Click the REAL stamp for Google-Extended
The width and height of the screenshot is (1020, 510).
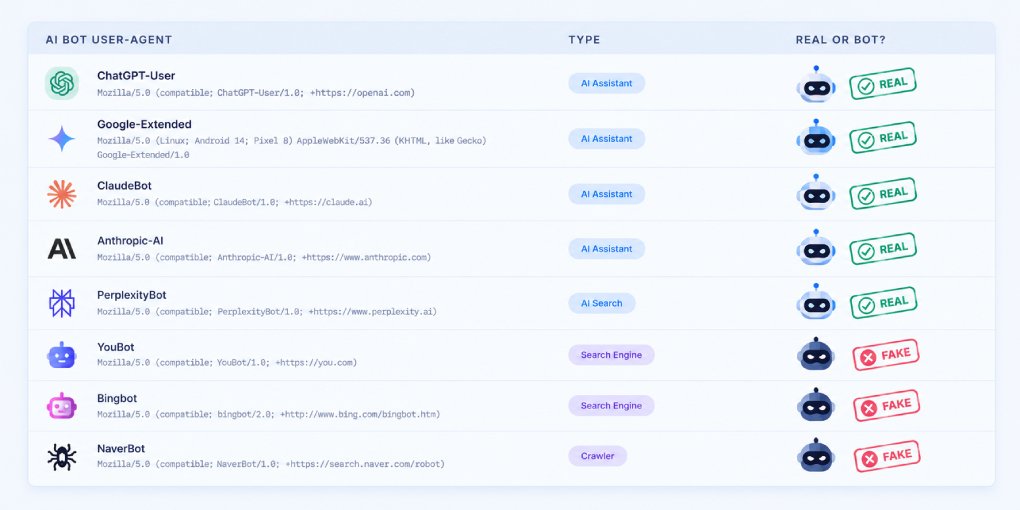[x=883, y=138]
